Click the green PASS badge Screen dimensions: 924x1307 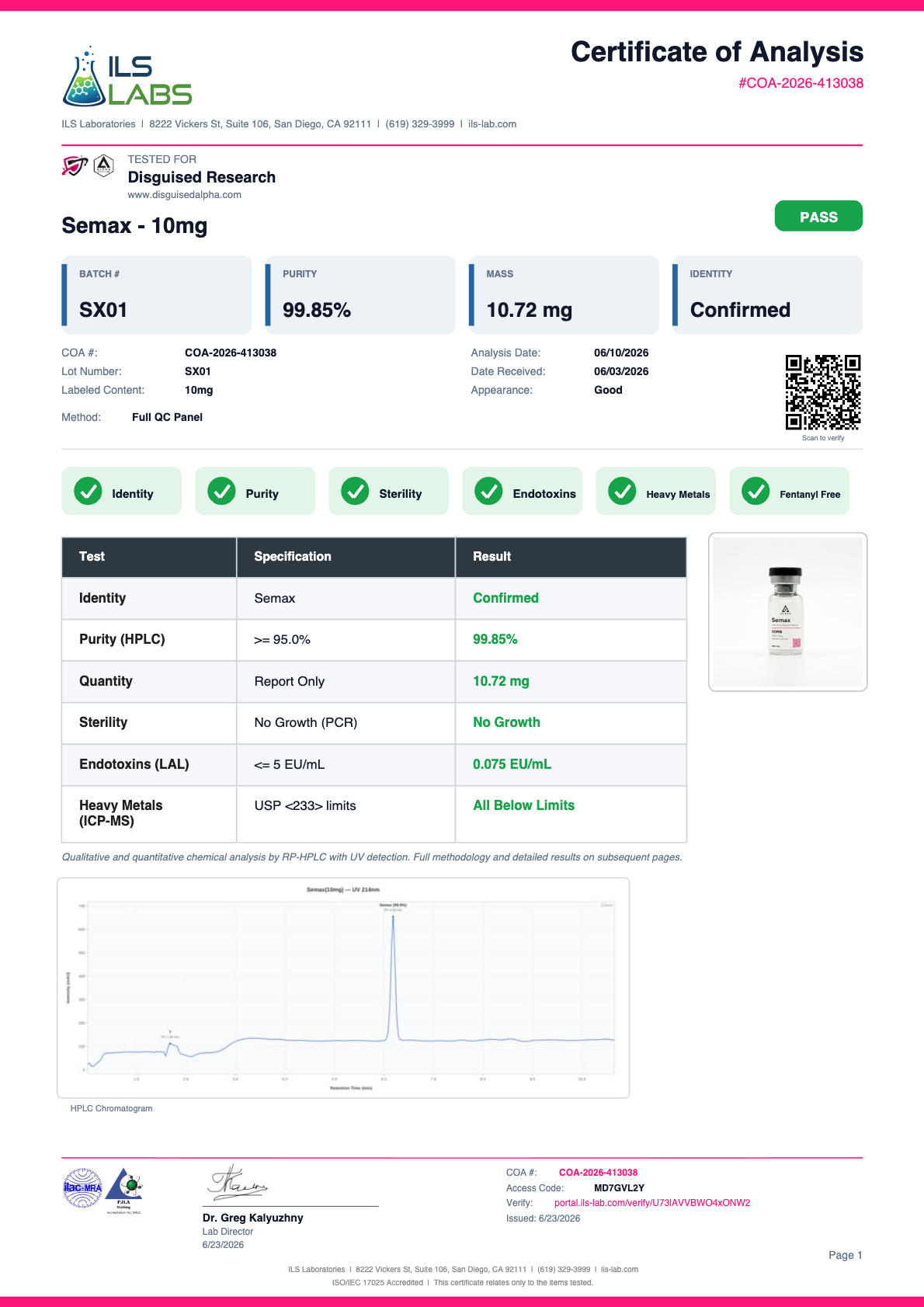[x=818, y=216]
